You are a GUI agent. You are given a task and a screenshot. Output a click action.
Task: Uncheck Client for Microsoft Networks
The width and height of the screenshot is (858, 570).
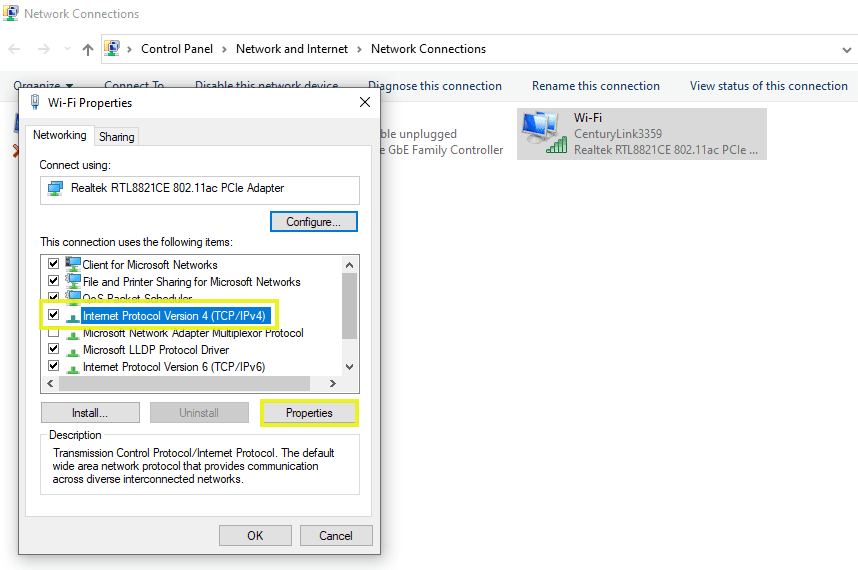point(54,264)
